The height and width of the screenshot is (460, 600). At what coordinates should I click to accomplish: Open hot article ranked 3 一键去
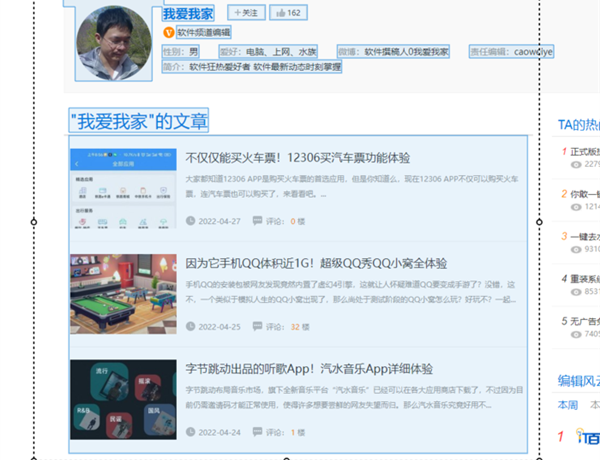[x=585, y=237]
